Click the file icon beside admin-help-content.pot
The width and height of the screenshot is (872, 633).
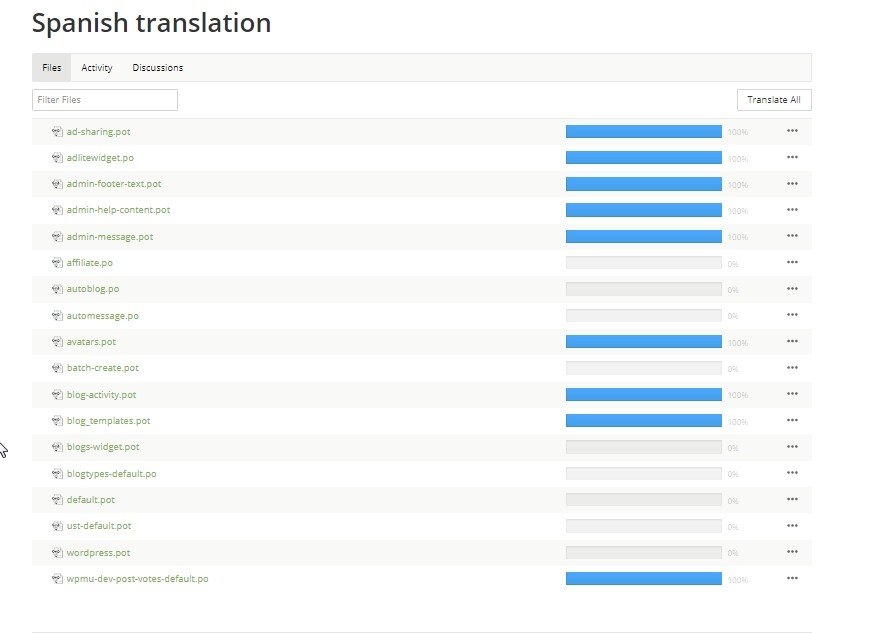(57, 210)
